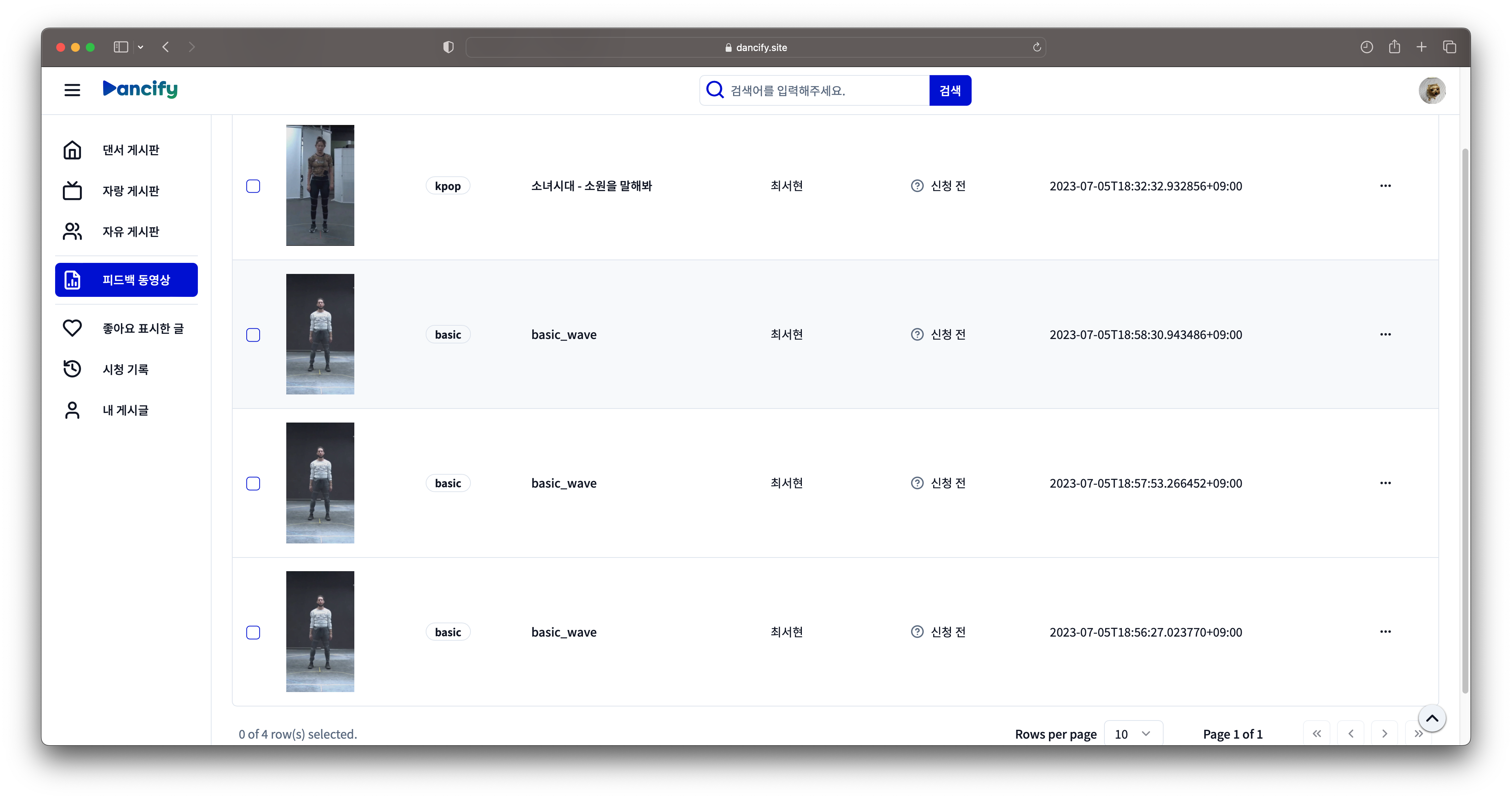This screenshot has height=800, width=1512.
Task: Go to the last page with the double-arrow icon
Action: pos(1418,734)
